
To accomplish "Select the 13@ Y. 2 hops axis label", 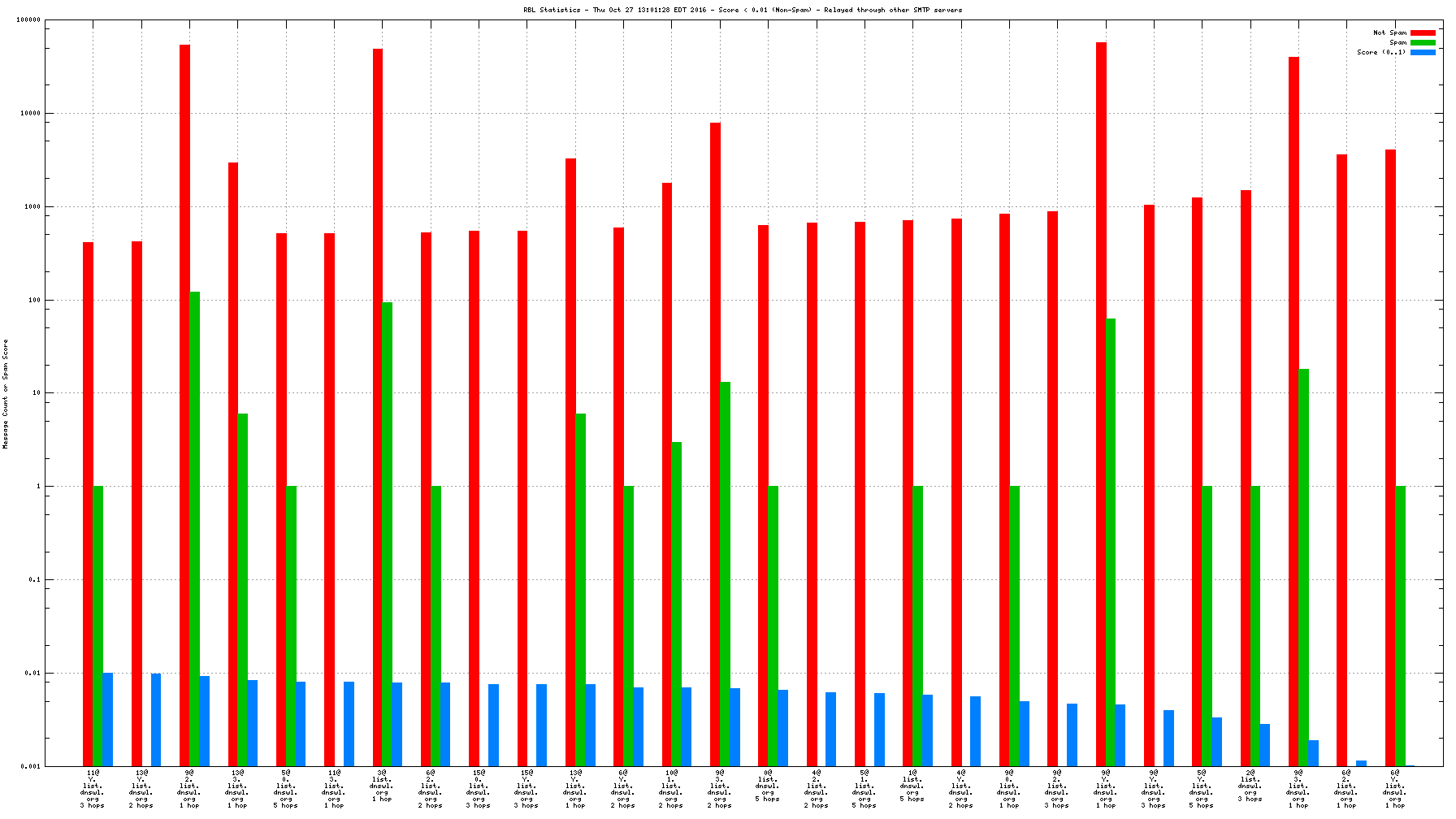I will click(x=141, y=788).
